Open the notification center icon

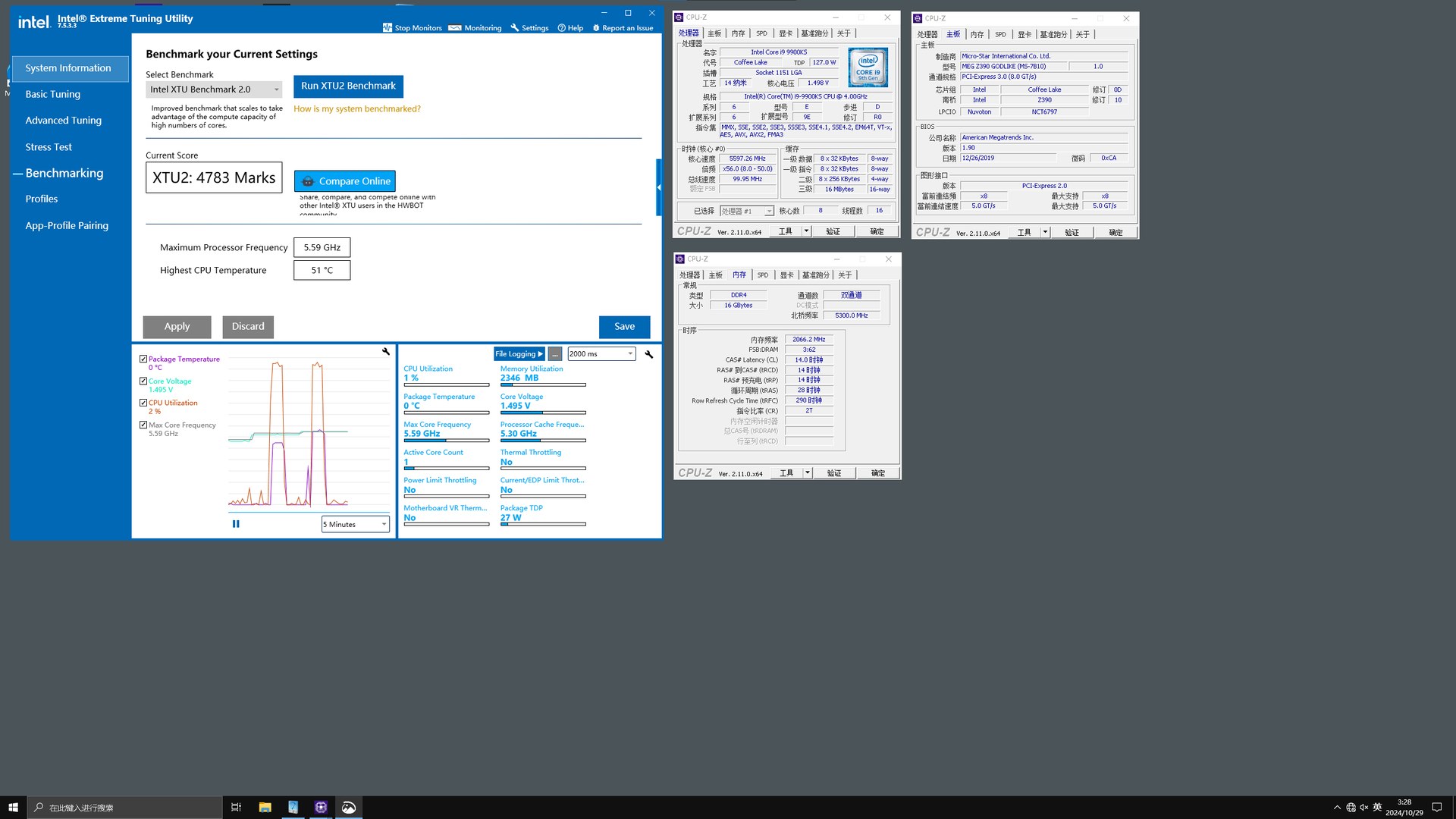tap(1437, 808)
